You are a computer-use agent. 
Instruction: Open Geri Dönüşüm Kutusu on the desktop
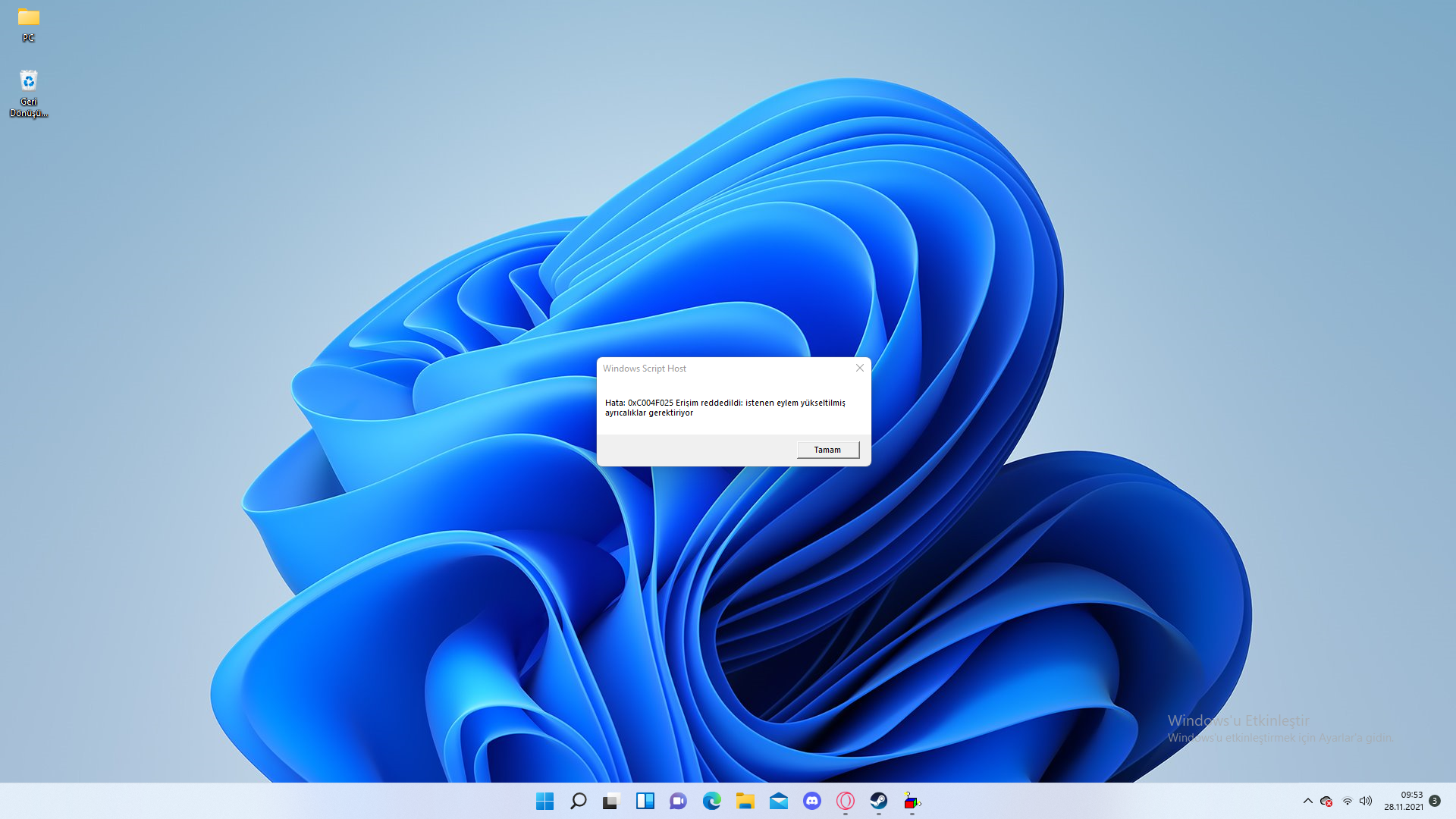[28, 83]
